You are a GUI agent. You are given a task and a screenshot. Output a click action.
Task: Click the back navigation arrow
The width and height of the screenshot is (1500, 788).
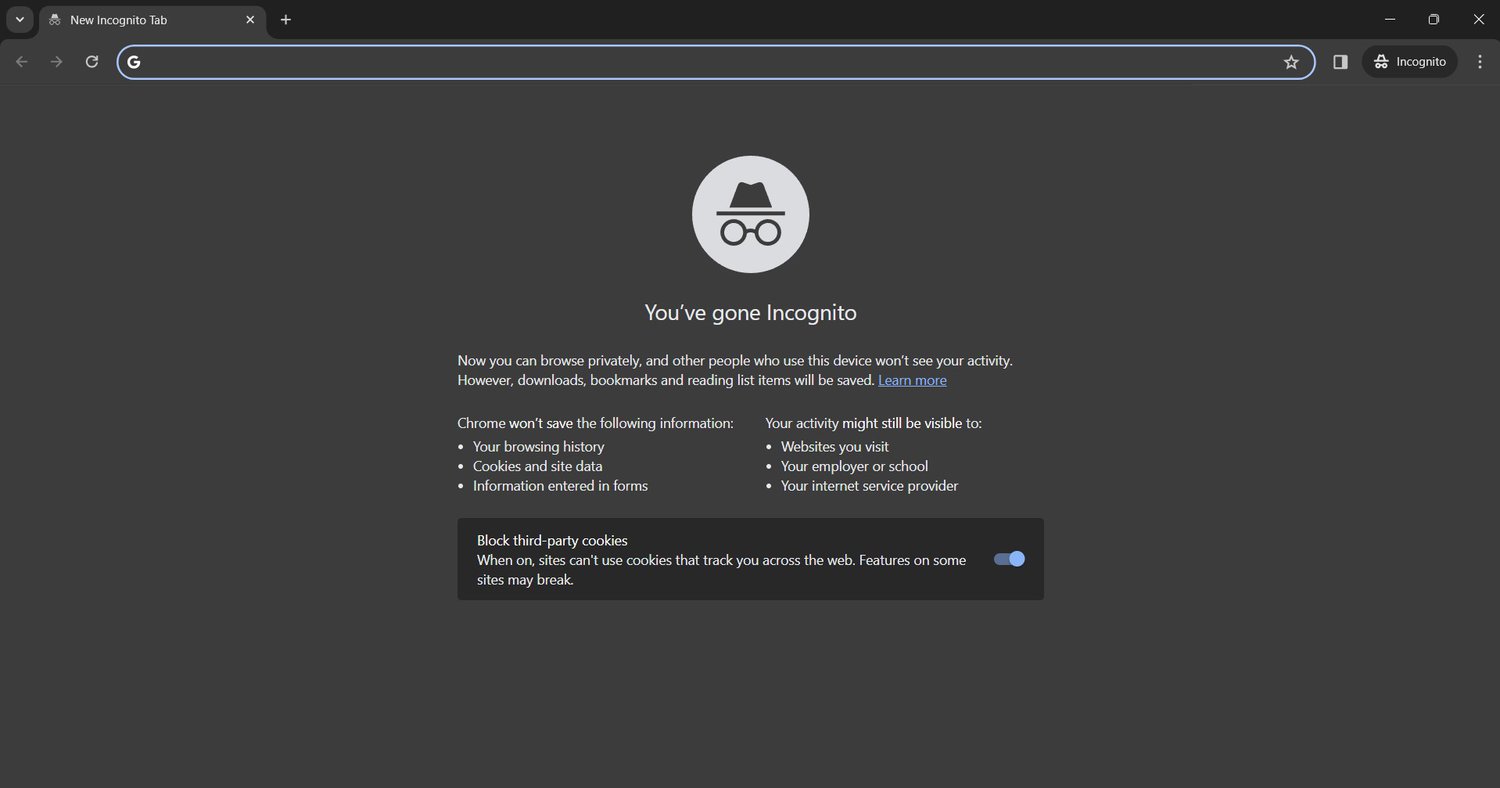click(x=22, y=61)
